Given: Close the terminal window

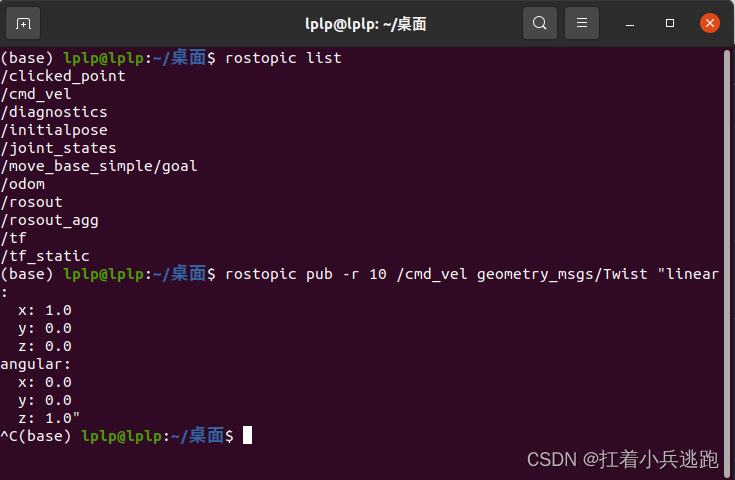Looking at the screenshot, I should pos(710,23).
